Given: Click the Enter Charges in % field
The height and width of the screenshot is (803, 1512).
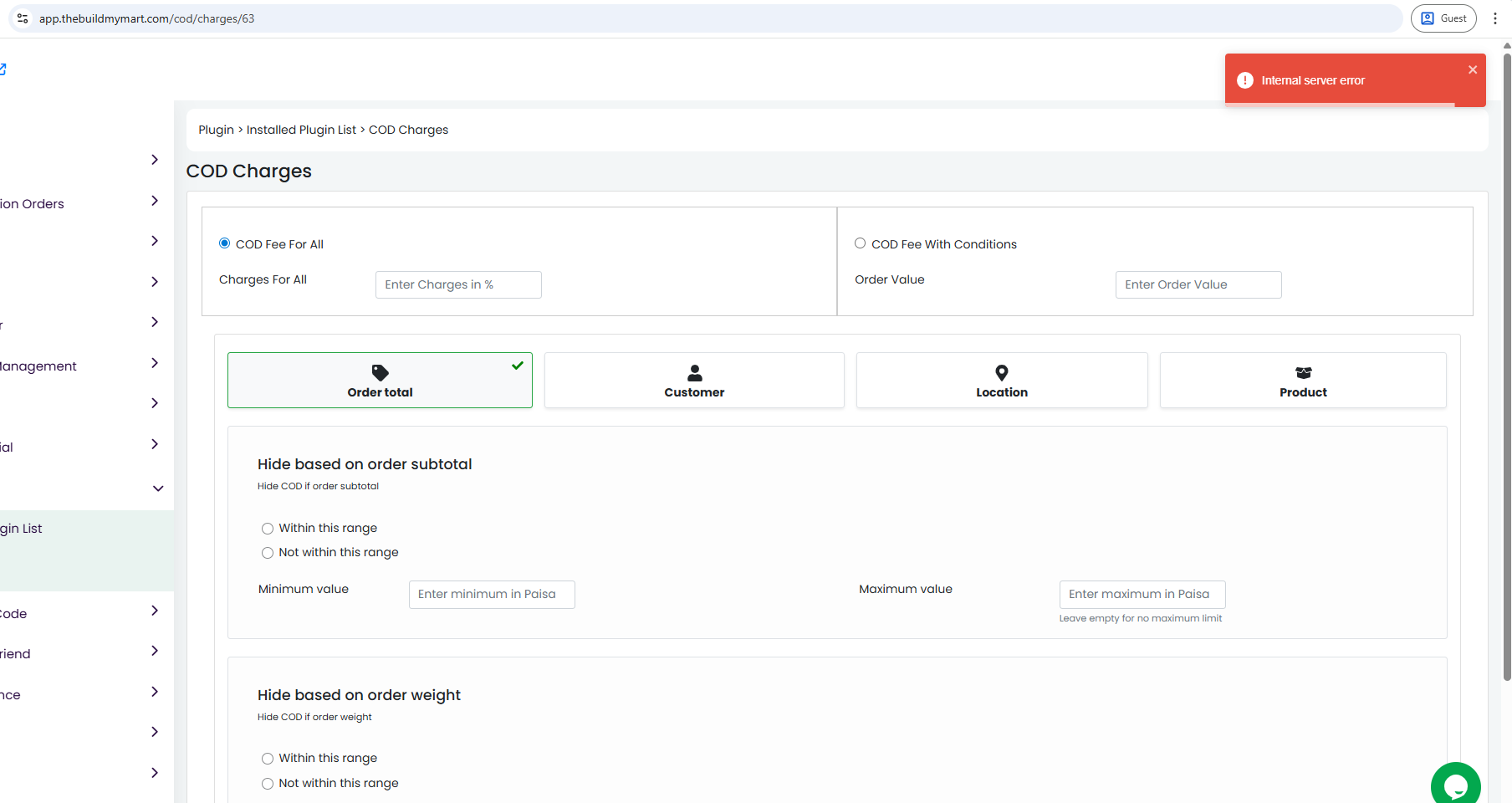Looking at the screenshot, I should pos(458,284).
